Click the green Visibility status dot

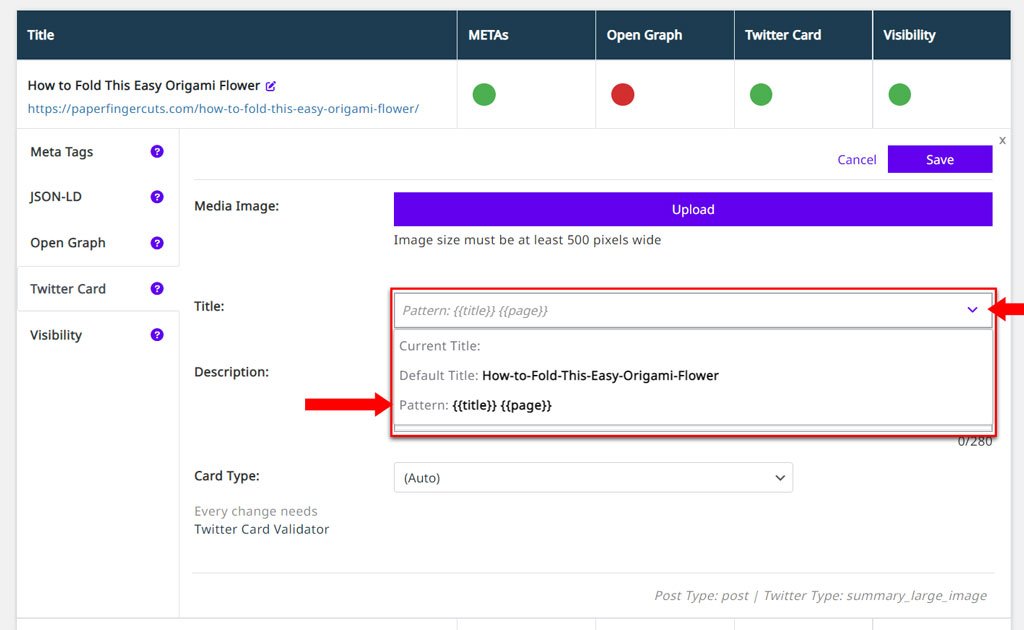(x=899, y=95)
